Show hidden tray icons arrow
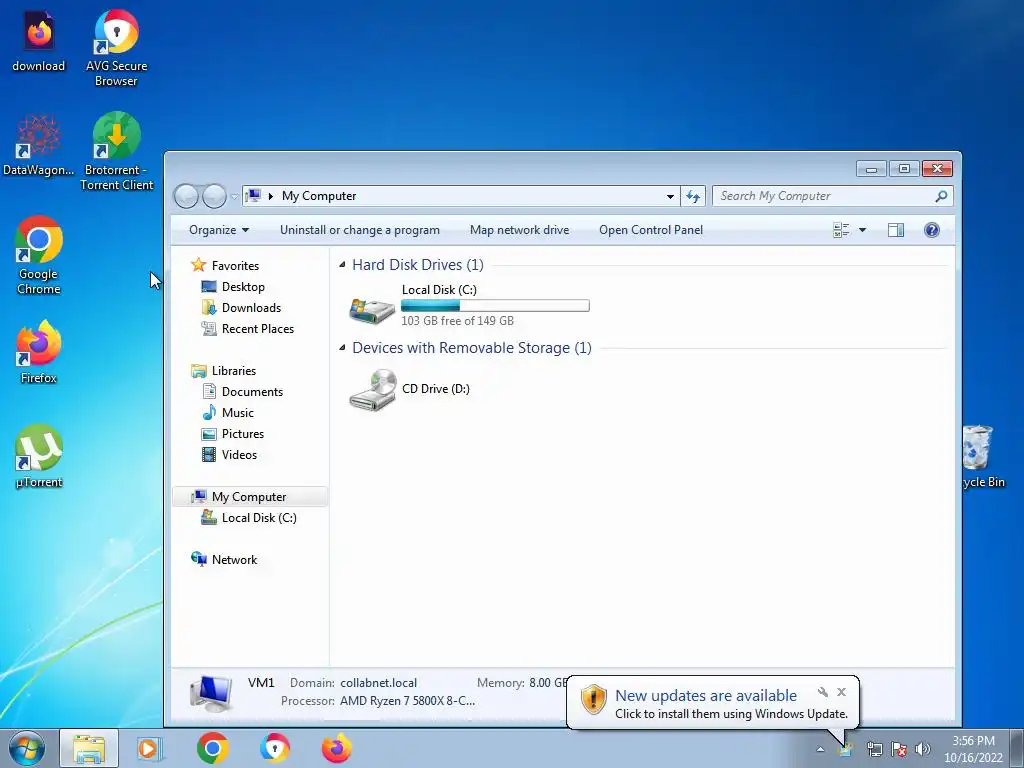This screenshot has width=1024, height=768. coord(820,749)
